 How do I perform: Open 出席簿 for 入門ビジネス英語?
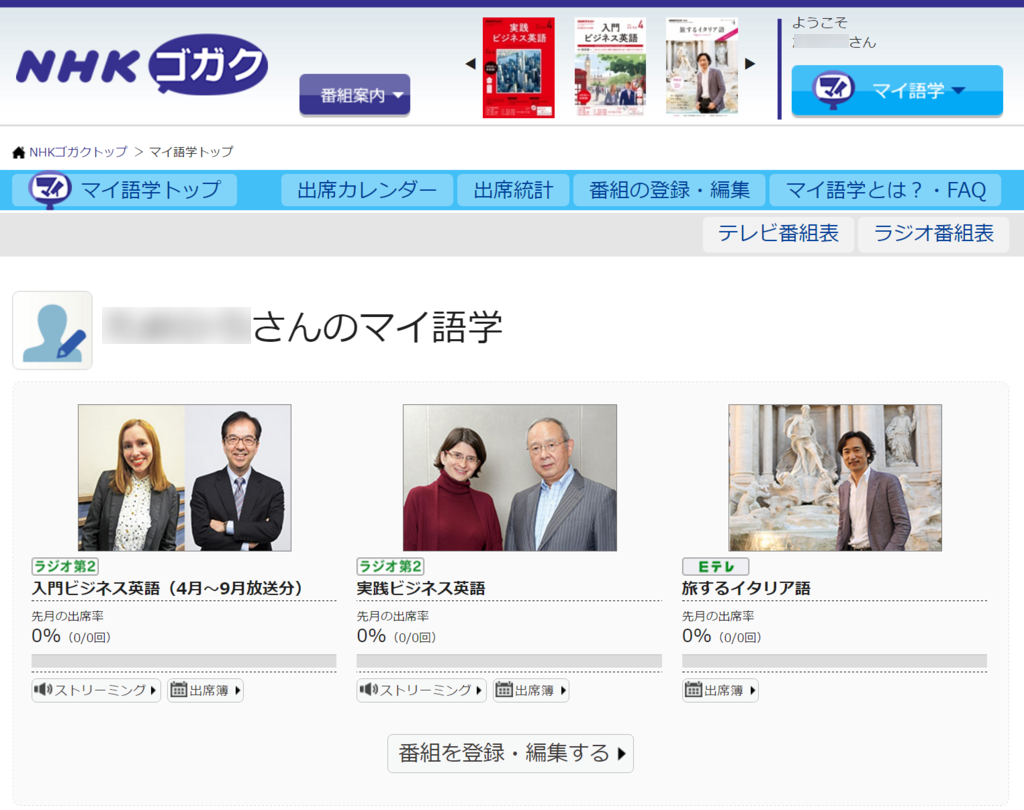click(206, 690)
